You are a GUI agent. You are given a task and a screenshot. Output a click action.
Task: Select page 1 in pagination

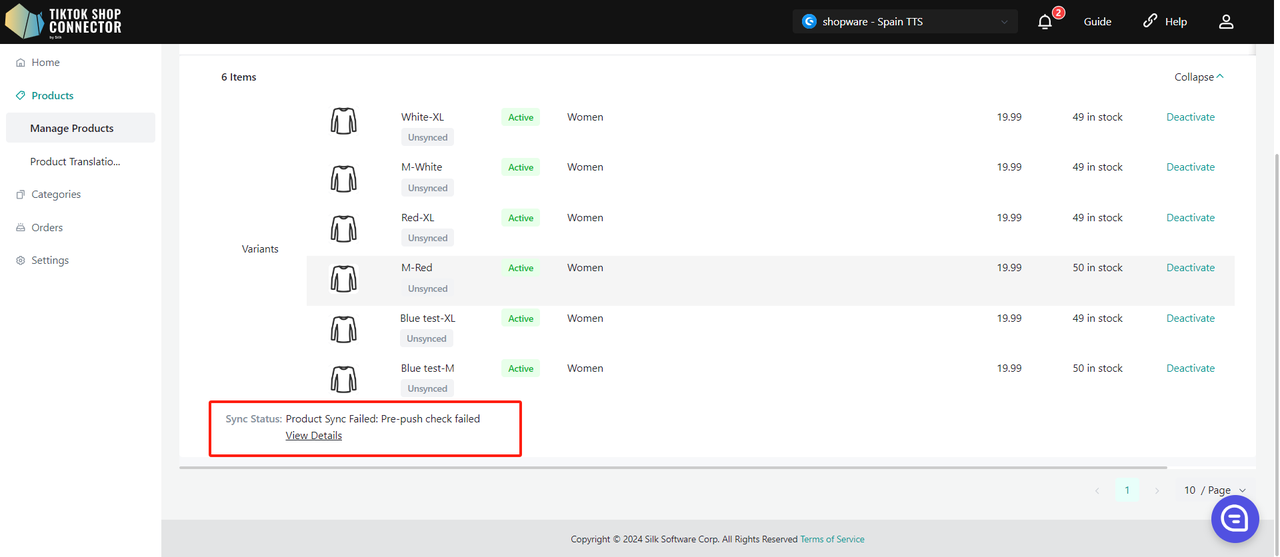click(x=1127, y=490)
